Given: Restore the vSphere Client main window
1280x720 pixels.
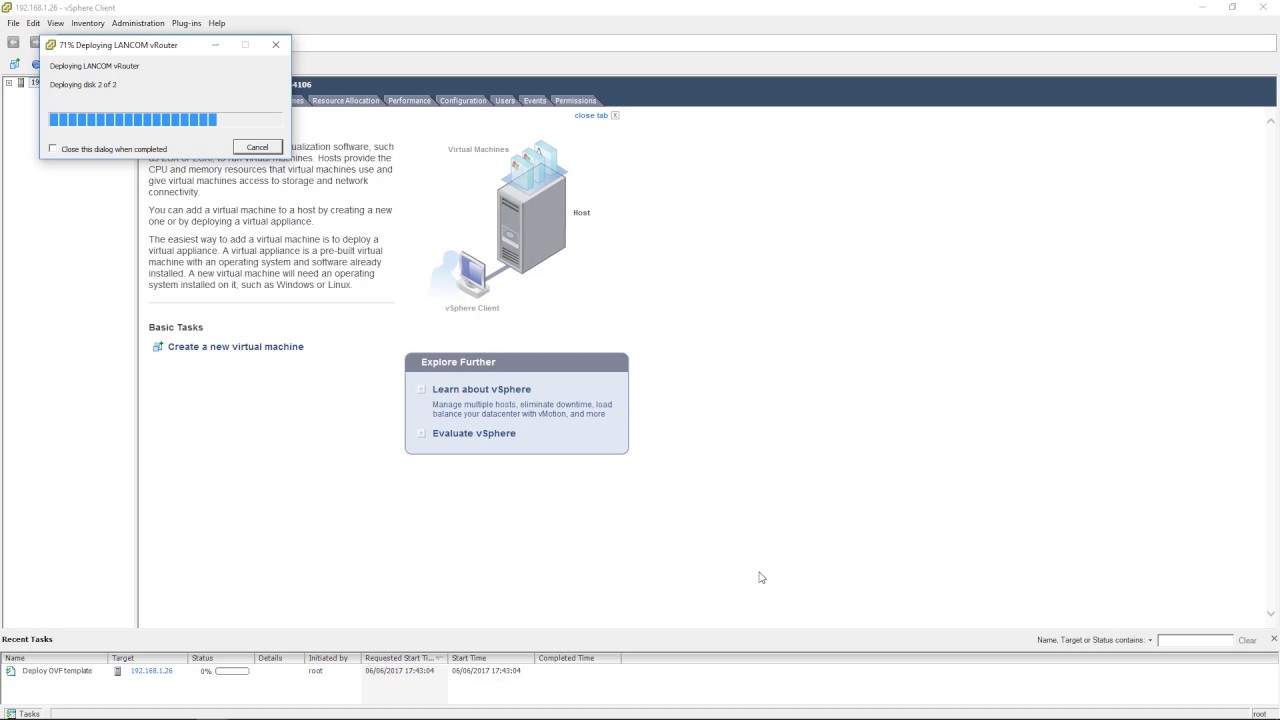Looking at the screenshot, I should pos(1233,7).
